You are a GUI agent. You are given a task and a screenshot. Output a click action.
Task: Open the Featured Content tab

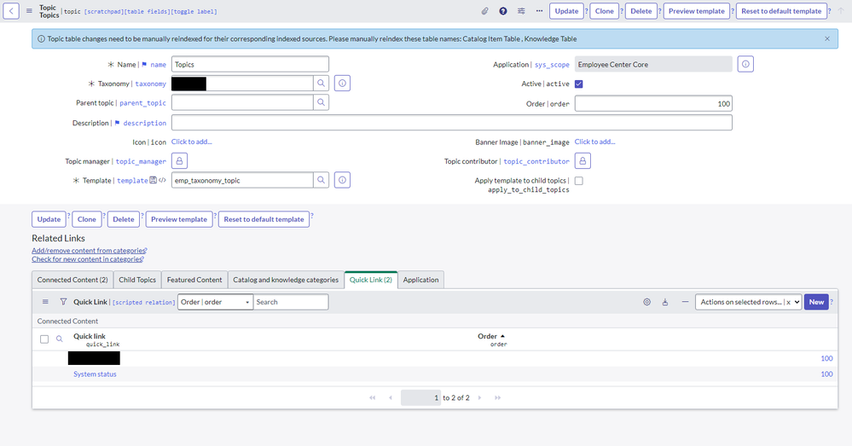click(x=194, y=280)
